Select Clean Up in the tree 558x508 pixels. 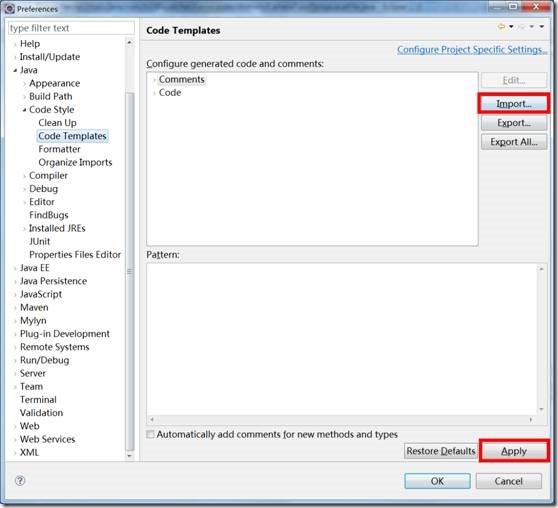(x=57, y=123)
